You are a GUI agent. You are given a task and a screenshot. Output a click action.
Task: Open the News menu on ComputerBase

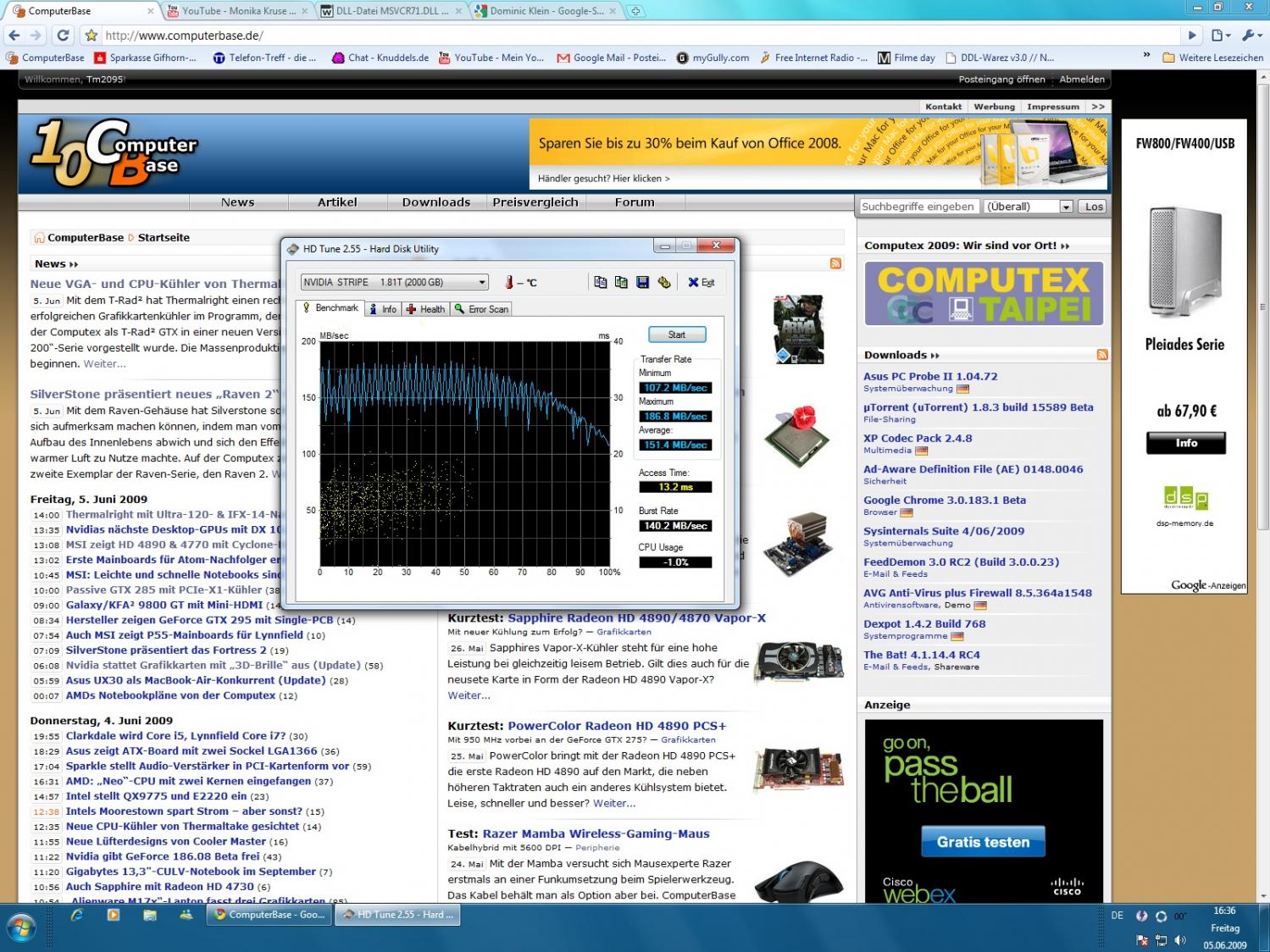point(238,202)
